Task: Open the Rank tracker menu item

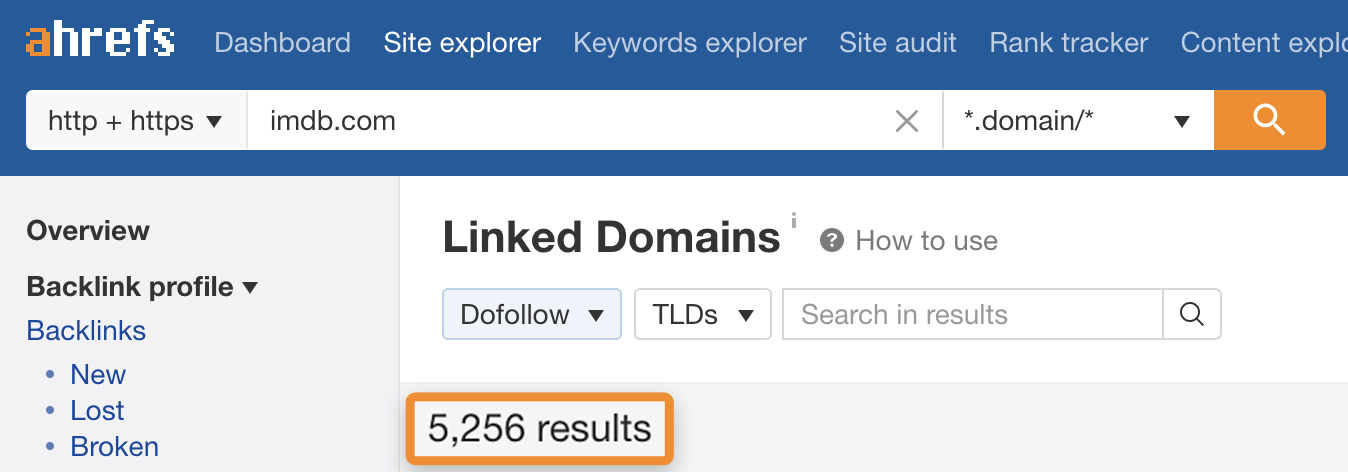Action: click(x=1069, y=43)
